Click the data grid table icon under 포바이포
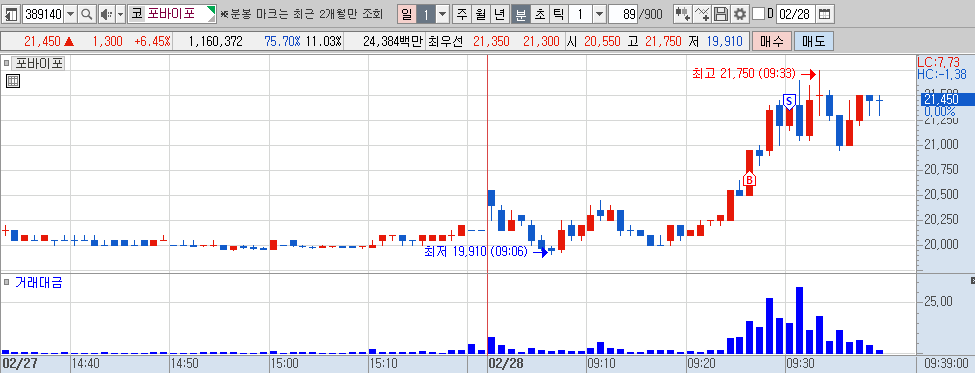Viewport: 975px width, 373px height. click(13, 81)
